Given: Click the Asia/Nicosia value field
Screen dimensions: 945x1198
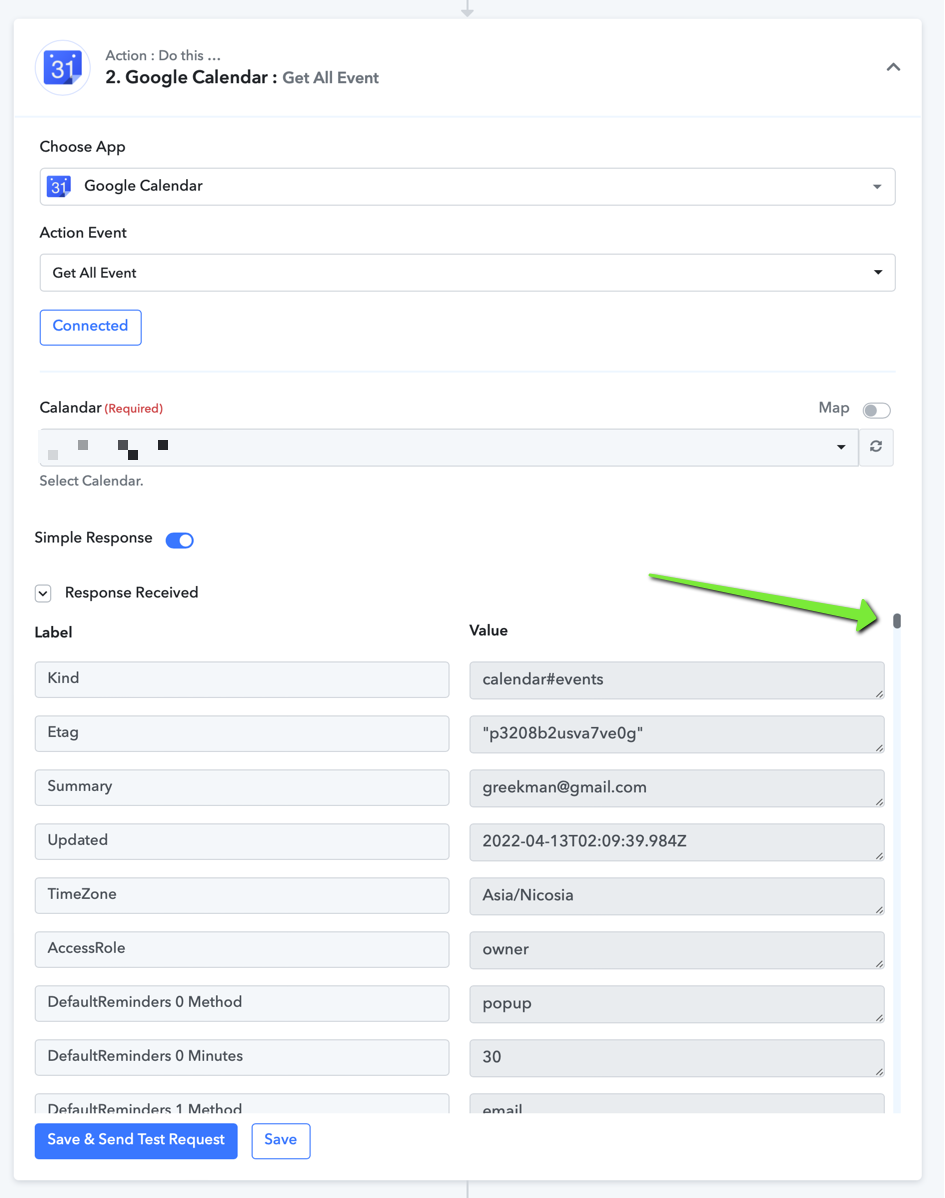Looking at the screenshot, I should point(677,896).
